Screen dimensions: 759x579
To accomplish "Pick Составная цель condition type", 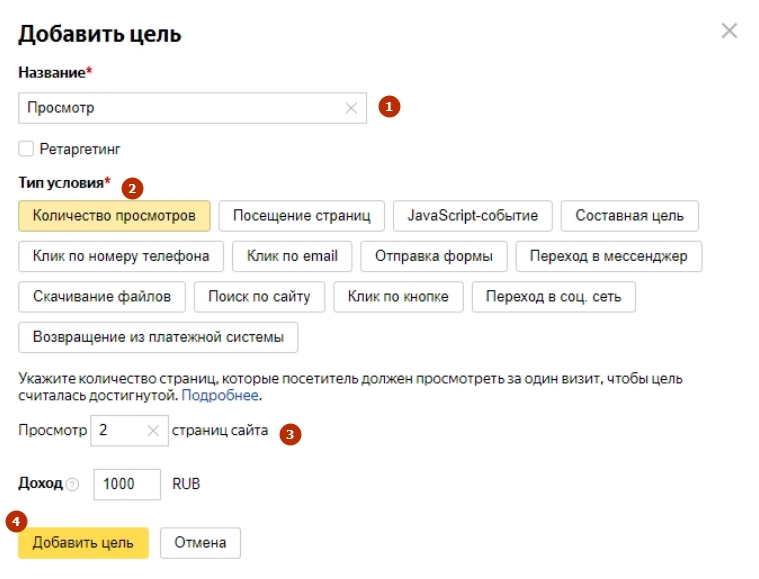I will coord(629,216).
